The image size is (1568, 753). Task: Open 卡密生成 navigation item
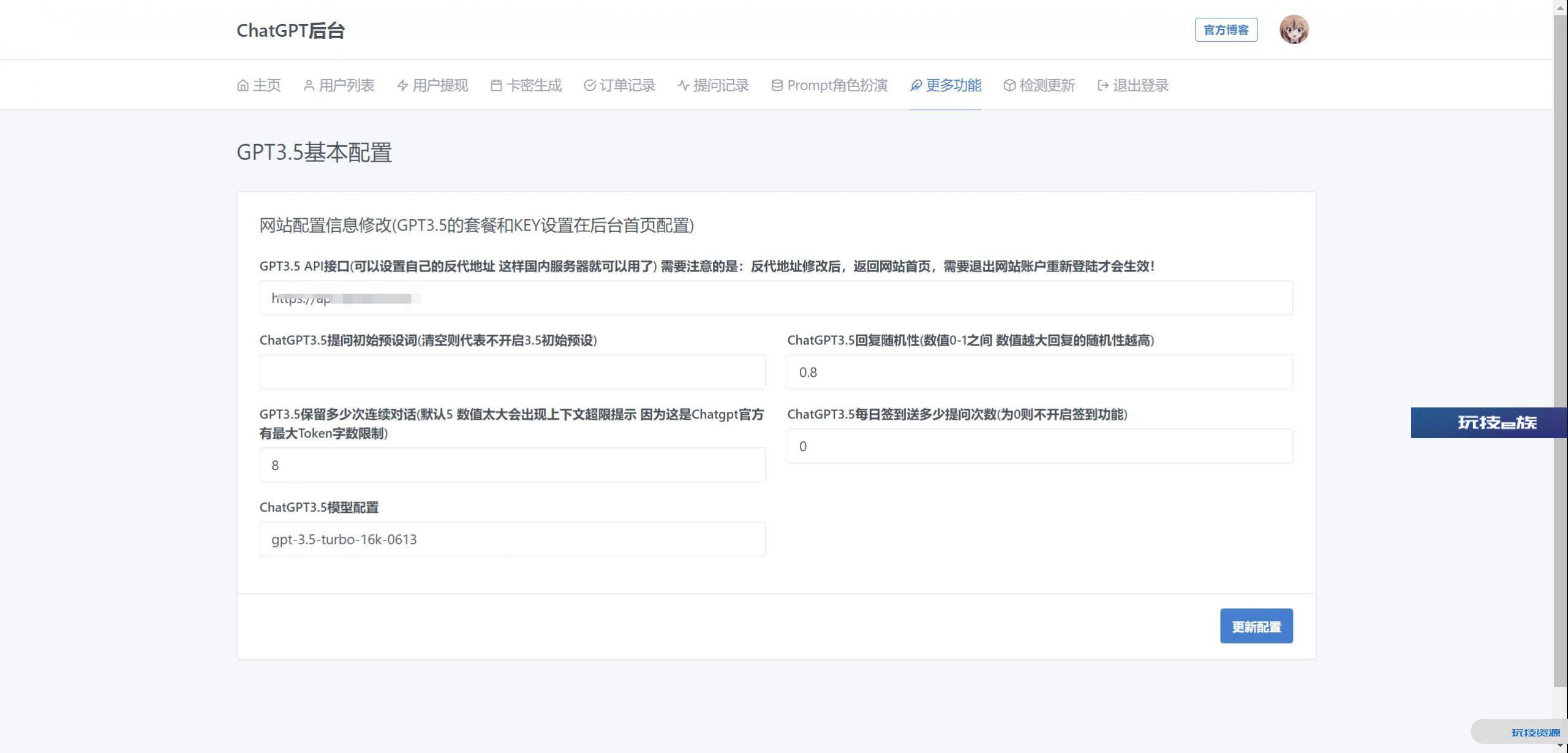pyautogui.click(x=526, y=85)
